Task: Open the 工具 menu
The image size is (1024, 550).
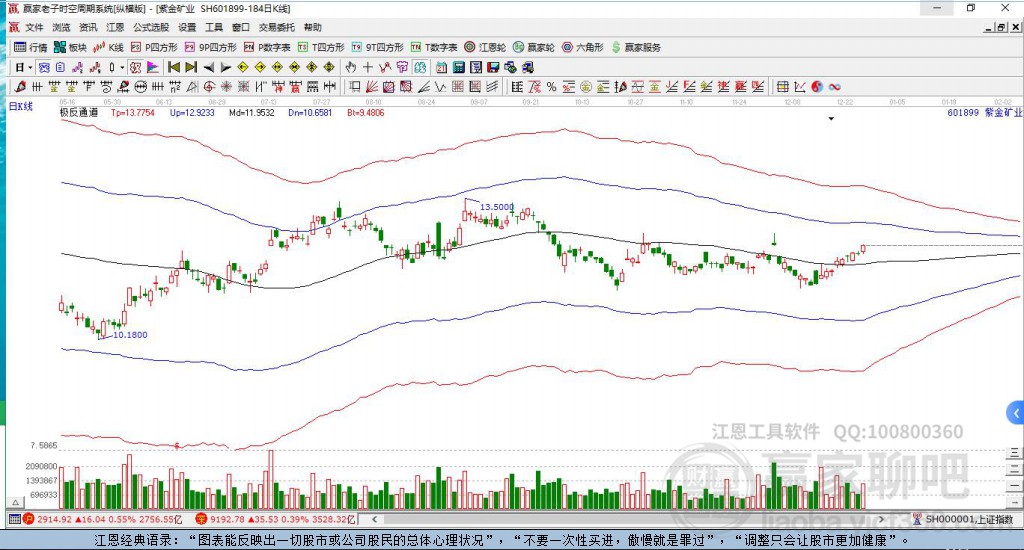Action: 214,27
